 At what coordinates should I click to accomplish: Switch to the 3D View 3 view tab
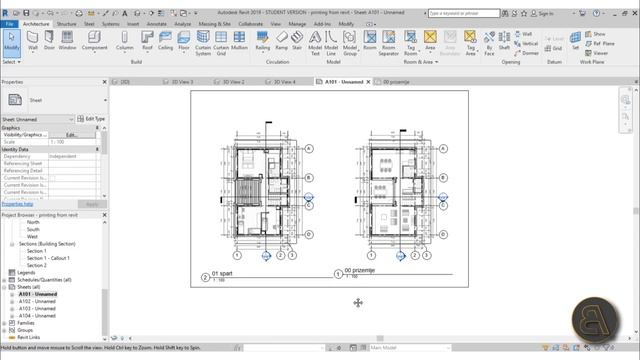182,82
